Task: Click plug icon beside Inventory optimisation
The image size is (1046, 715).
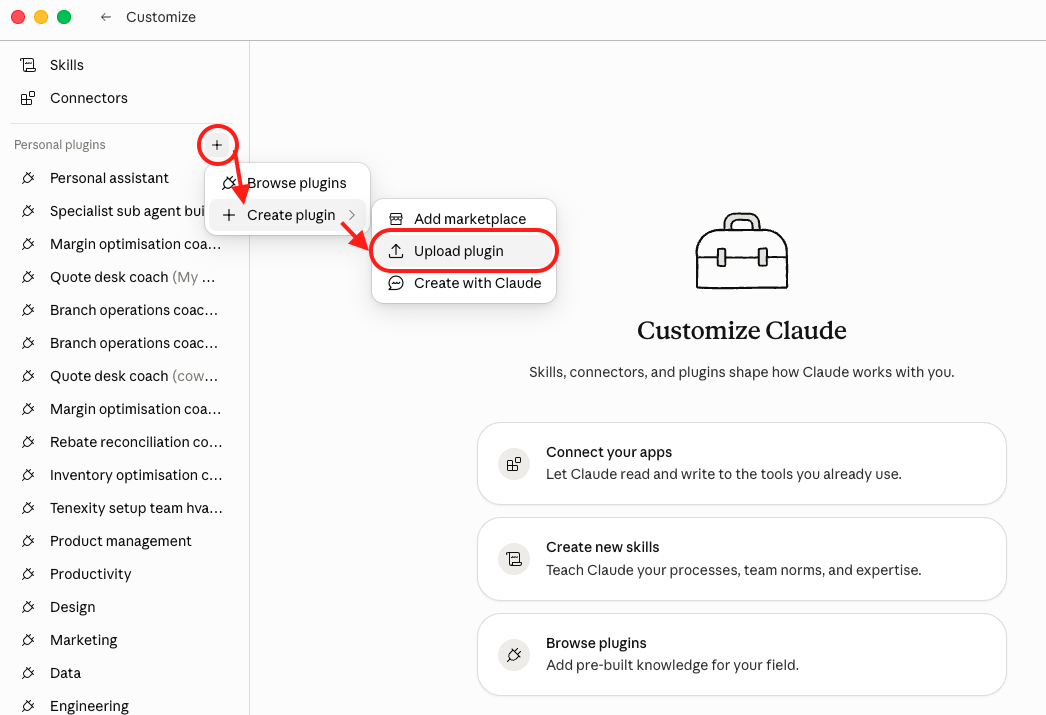Action: pos(28,475)
